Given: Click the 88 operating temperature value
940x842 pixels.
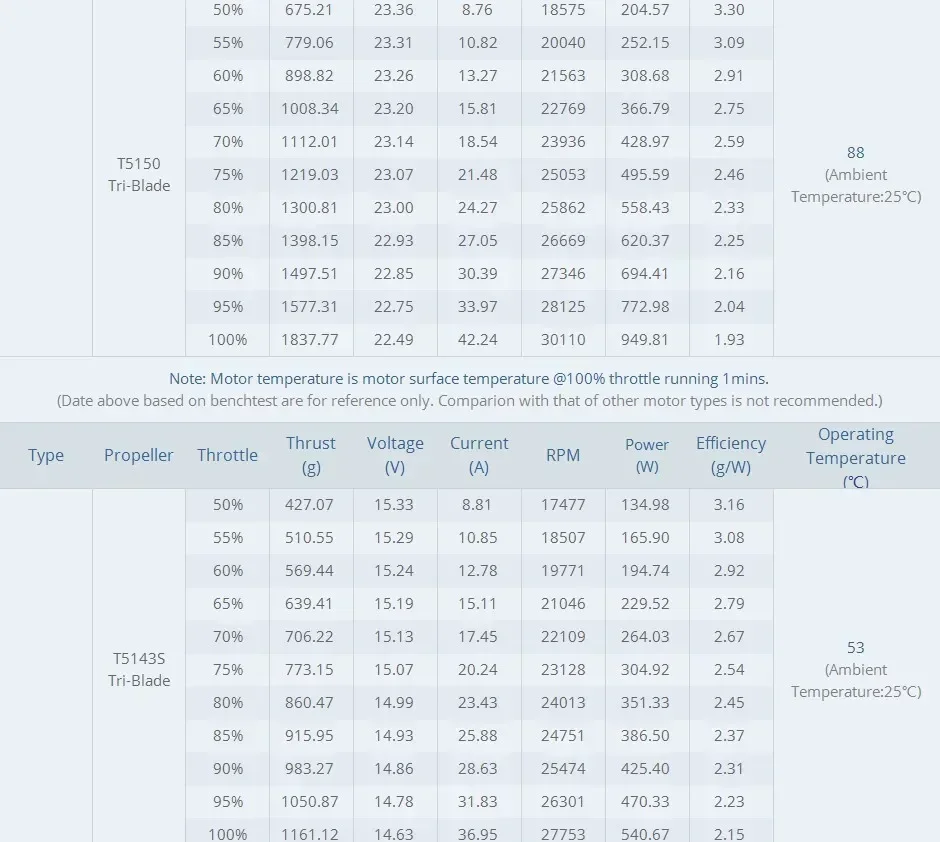Looking at the screenshot, I should tap(855, 152).
